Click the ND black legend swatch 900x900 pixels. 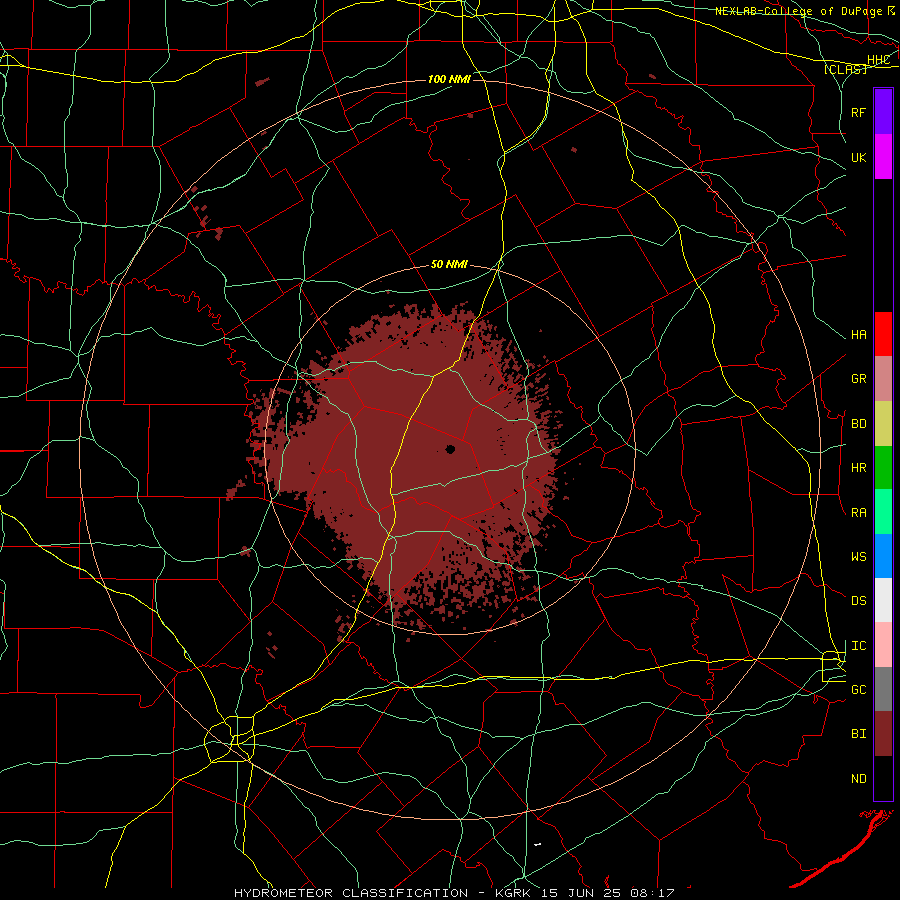[883, 778]
